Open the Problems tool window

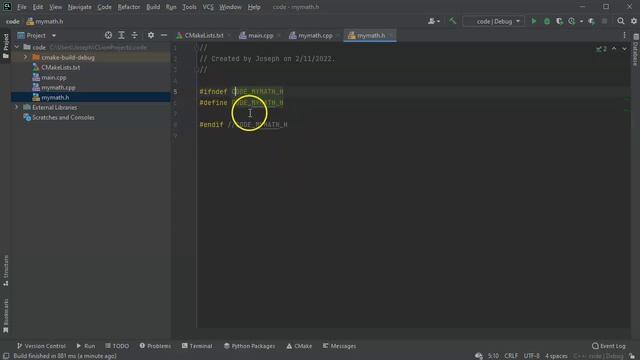(155, 346)
